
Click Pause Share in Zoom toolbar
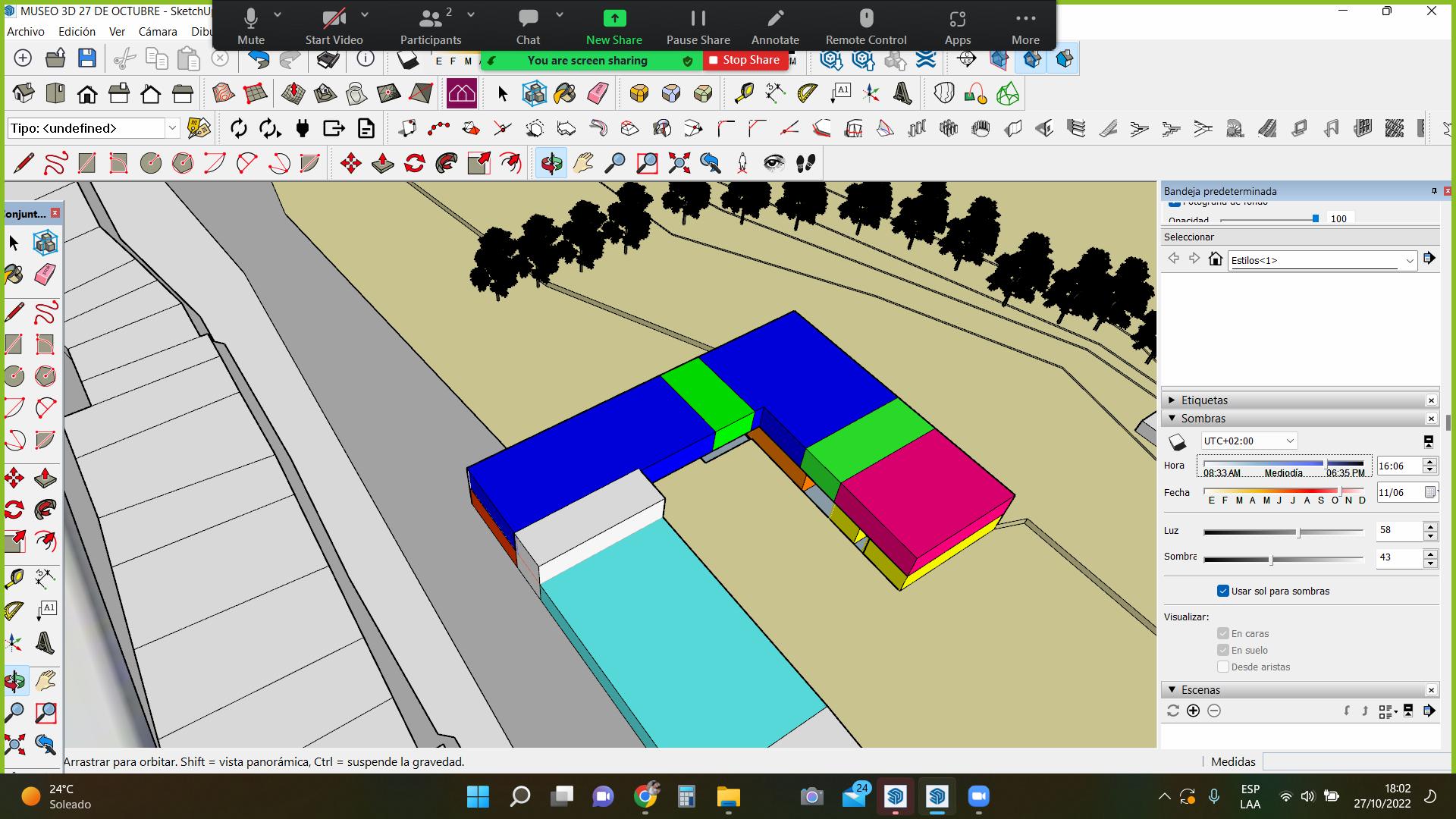[698, 27]
